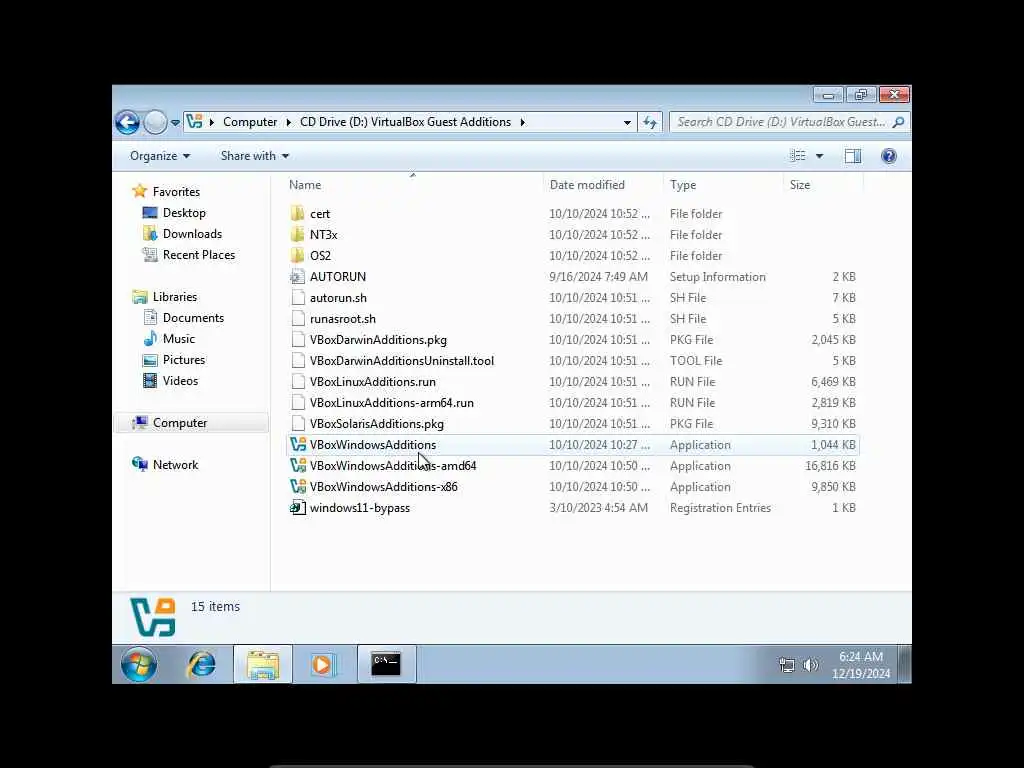
Task: Open the Share with menu
Action: (x=255, y=156)
